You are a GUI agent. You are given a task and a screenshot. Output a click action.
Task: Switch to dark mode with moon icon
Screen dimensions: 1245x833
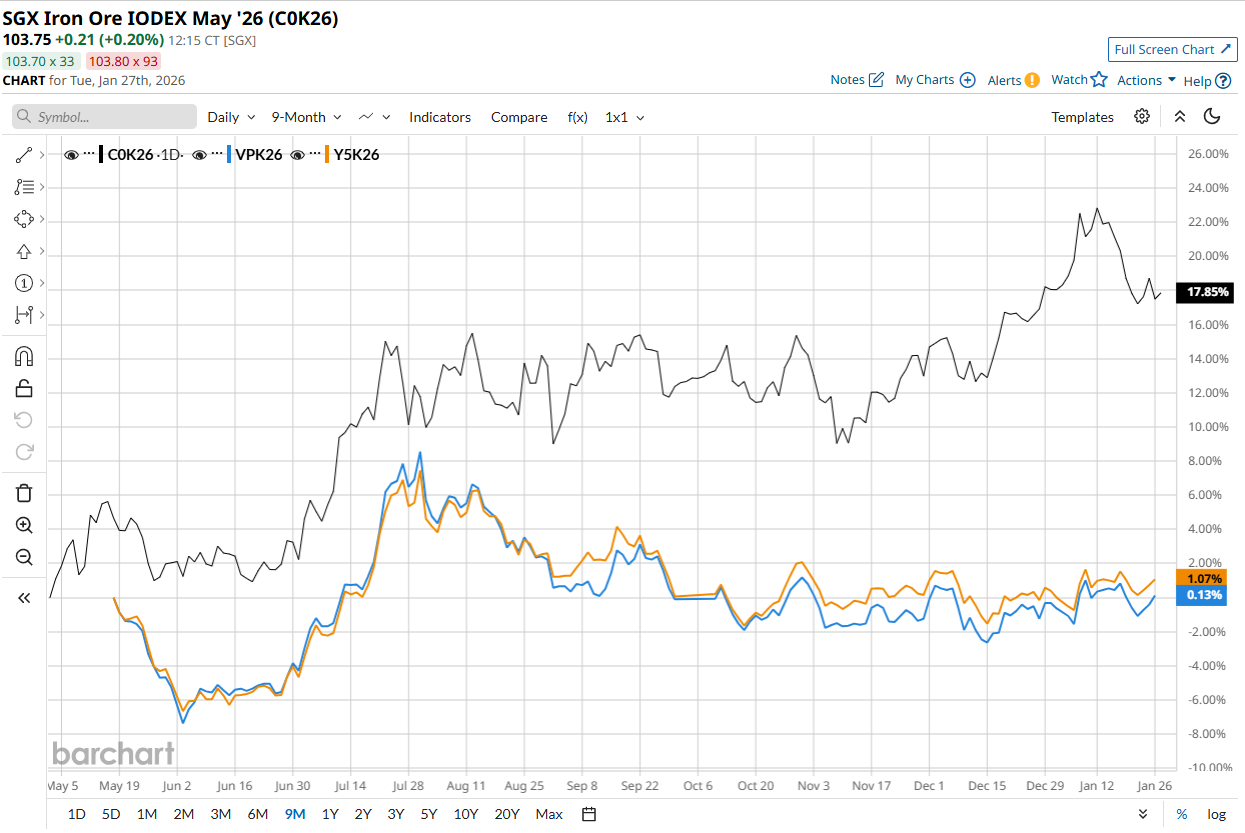(x=1212, y=117)
